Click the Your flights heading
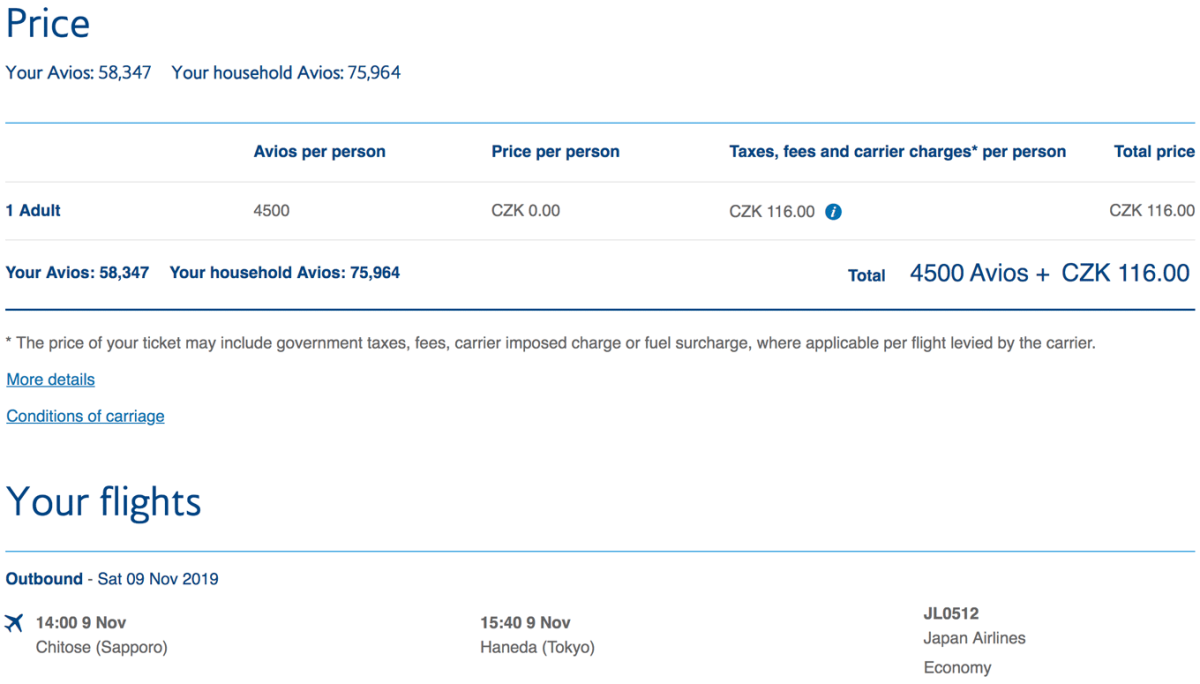The width and height of the screenshot is (1200, 684). pyautogui.click(x=104, y=501)
